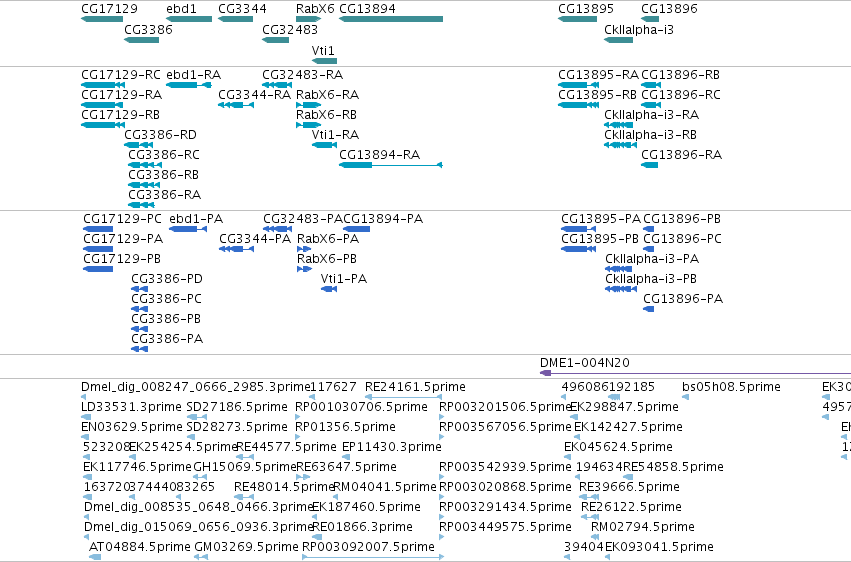Click the CG13894-RA transcript label
This screenshot has height=562, width=851.
click(x=379, y=155)
